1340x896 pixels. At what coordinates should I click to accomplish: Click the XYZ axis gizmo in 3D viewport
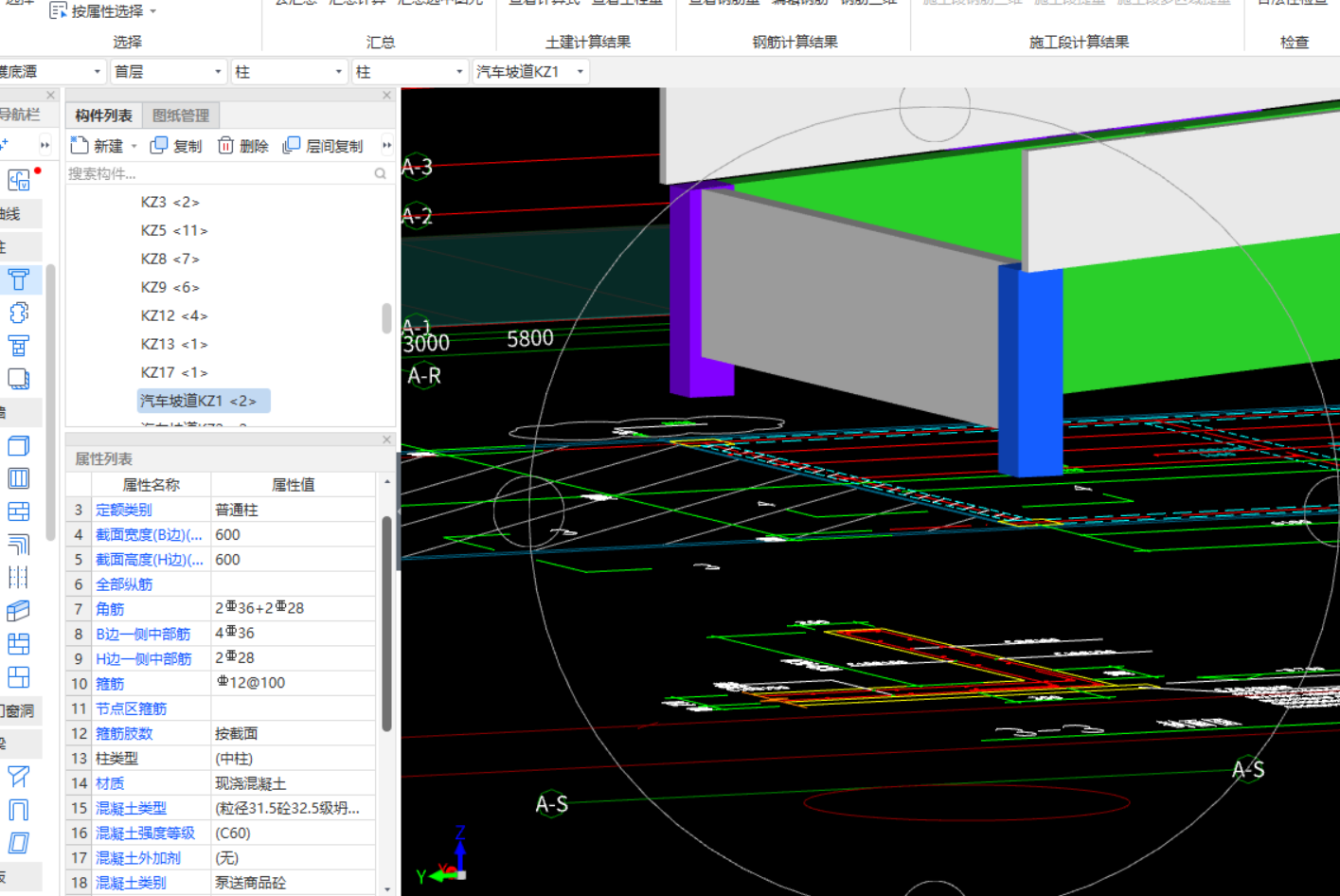445,857
